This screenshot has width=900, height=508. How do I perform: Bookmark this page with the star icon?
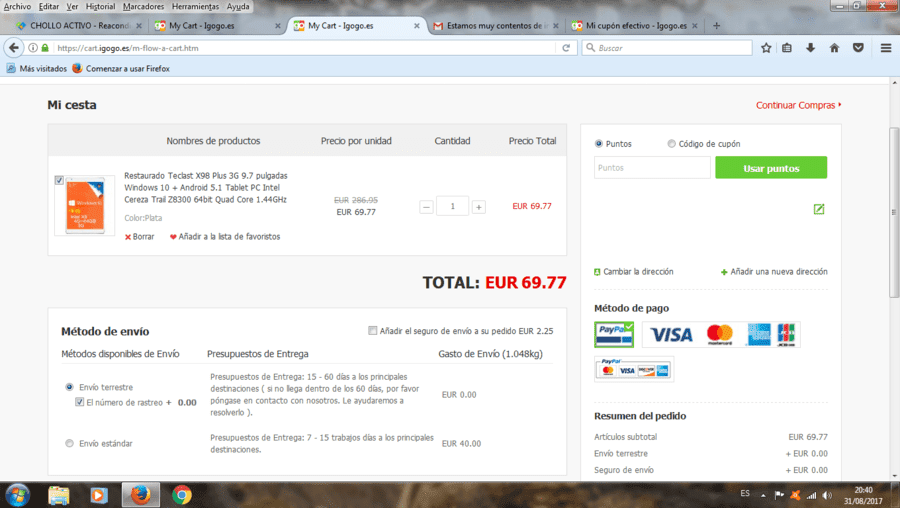[x=766, y=48]
